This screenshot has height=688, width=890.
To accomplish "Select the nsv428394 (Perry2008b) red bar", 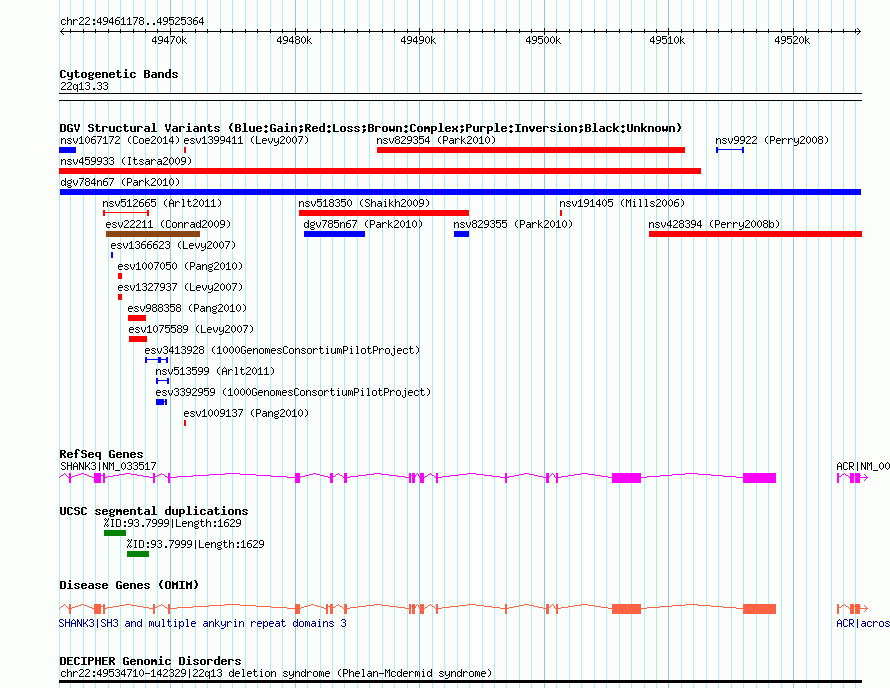I will point(755,234).
